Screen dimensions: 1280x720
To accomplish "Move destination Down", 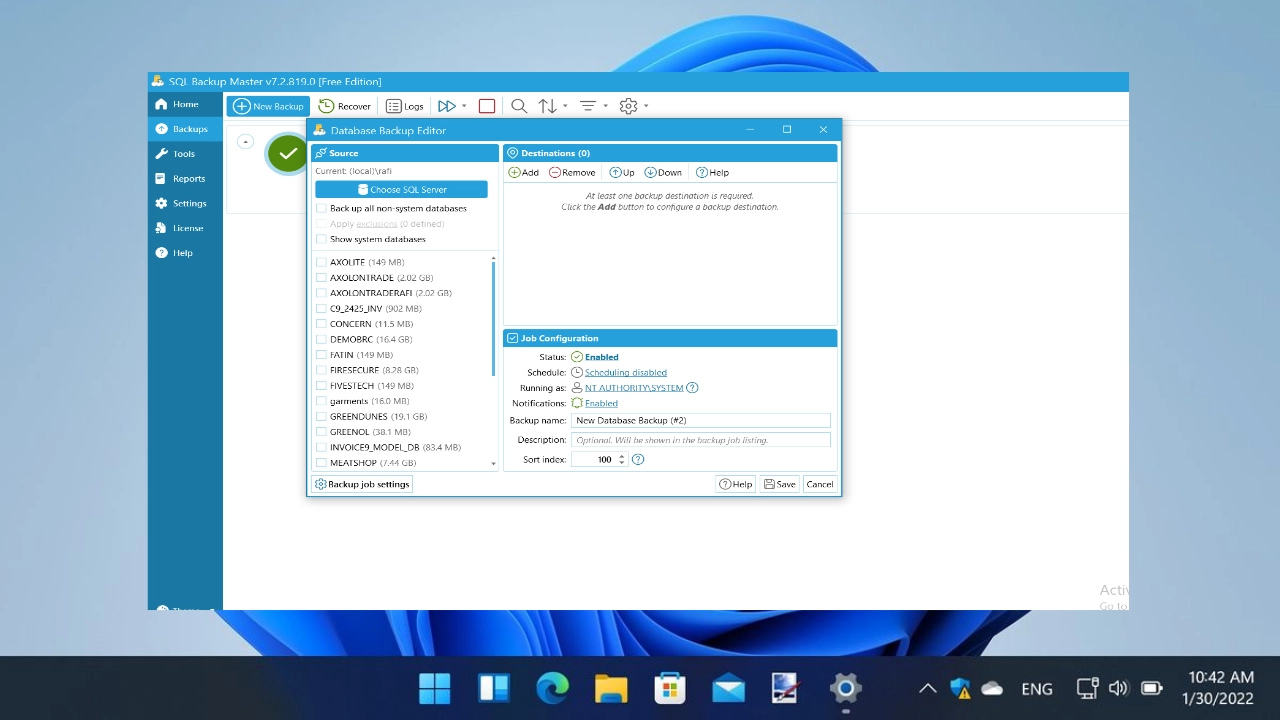I will coord(663,173).
